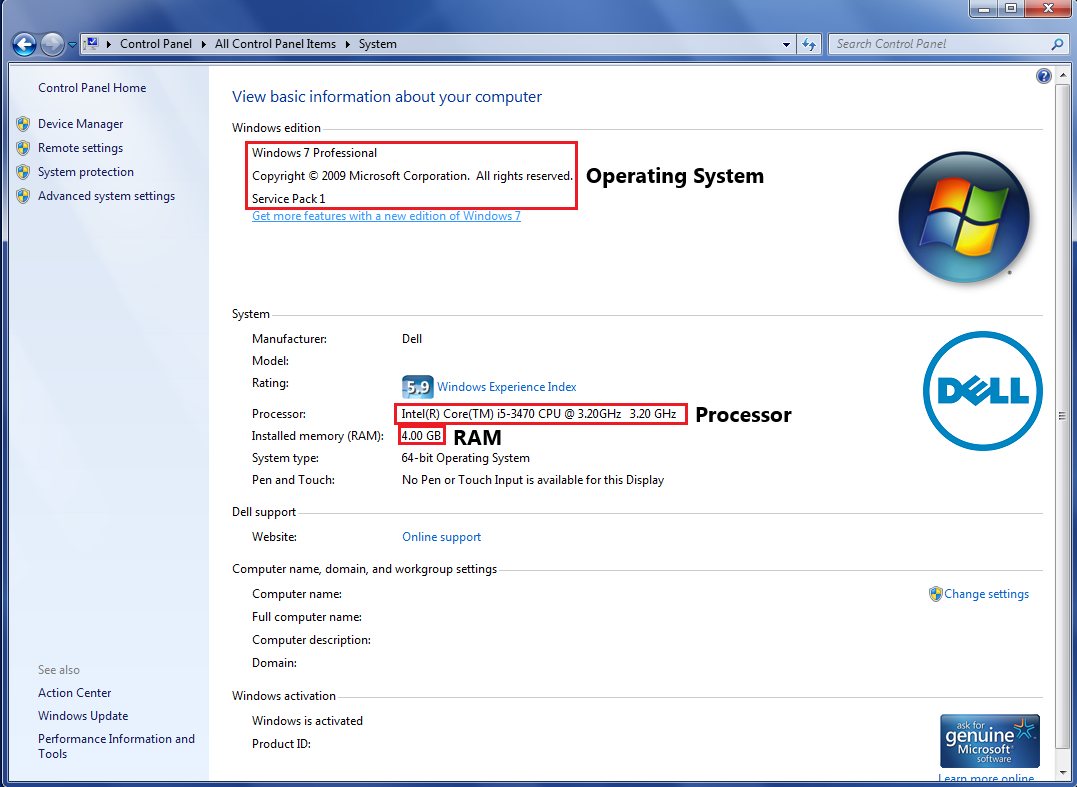This screenshot has height=787, width=1077.
Task: Open Remote settings
Action: (80, 148)
